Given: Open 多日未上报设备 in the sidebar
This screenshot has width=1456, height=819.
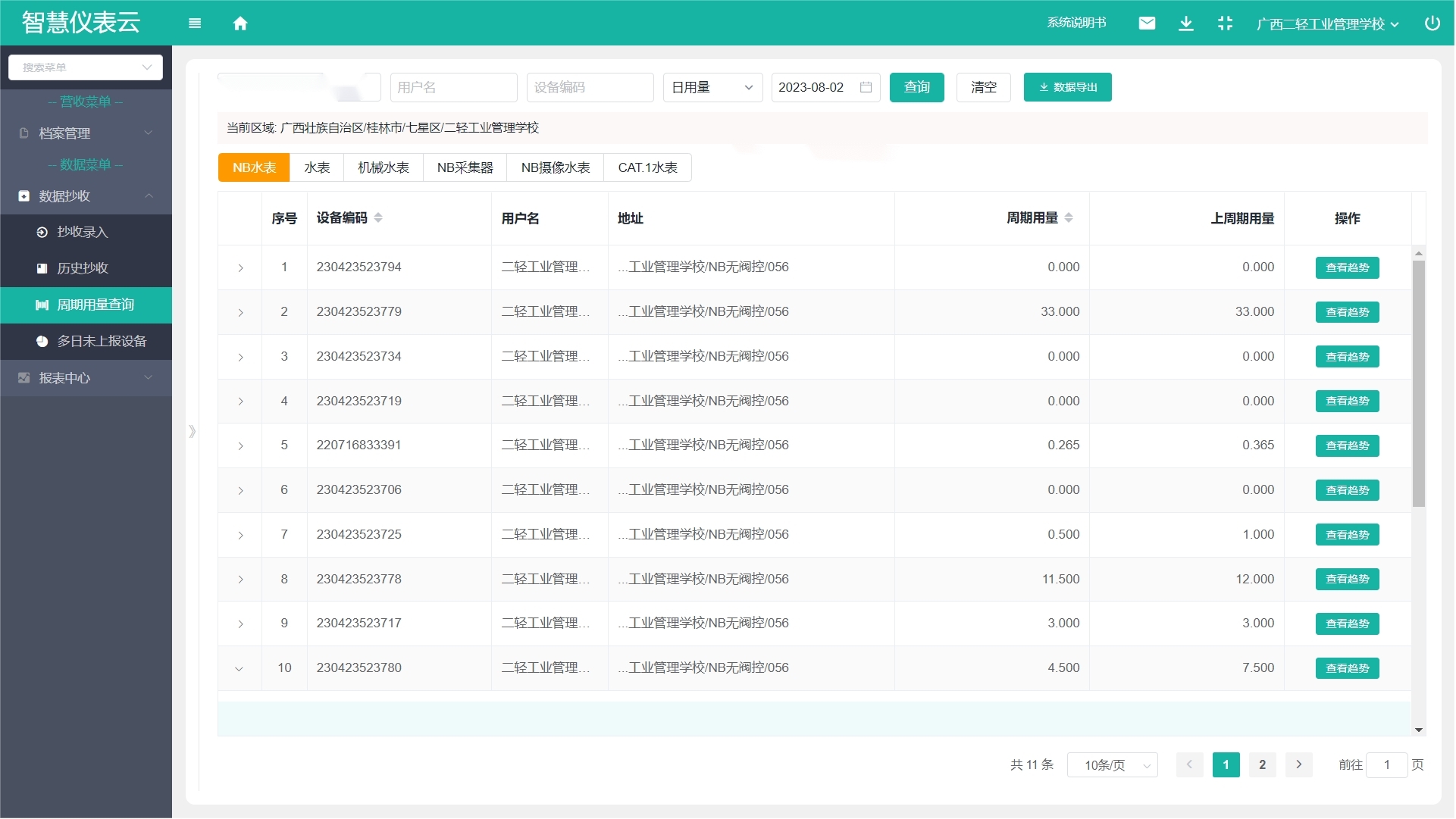Looking at the screenshot, I should pos(86,342).
